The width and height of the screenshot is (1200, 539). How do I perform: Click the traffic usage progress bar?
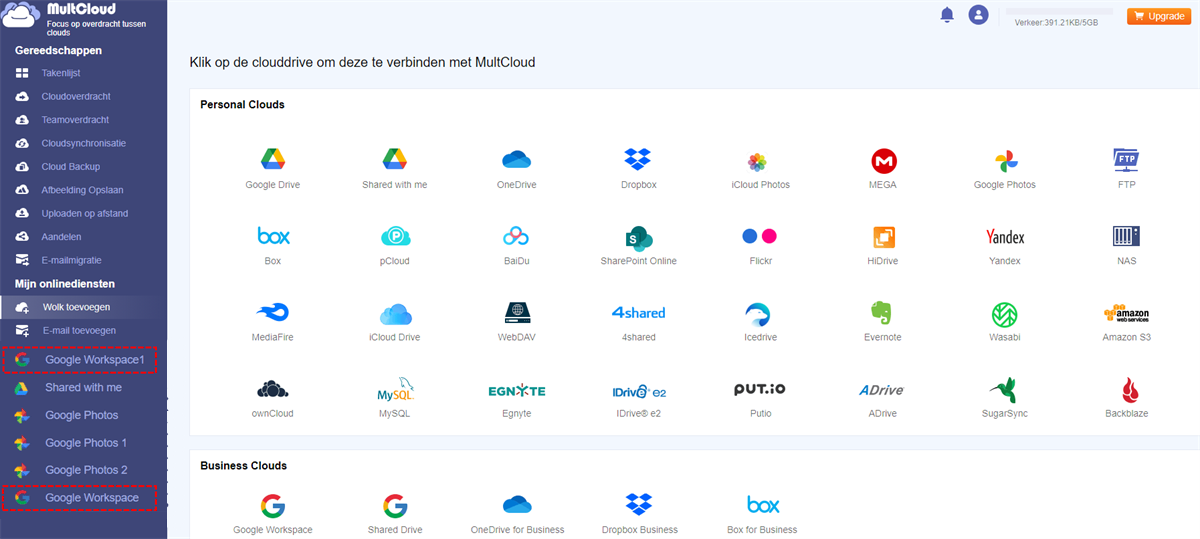1058,11
